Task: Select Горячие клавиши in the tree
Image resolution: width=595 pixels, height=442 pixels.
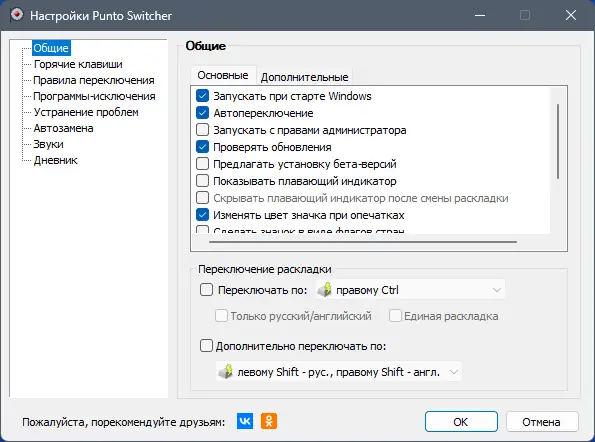Action: coord(78,64)
